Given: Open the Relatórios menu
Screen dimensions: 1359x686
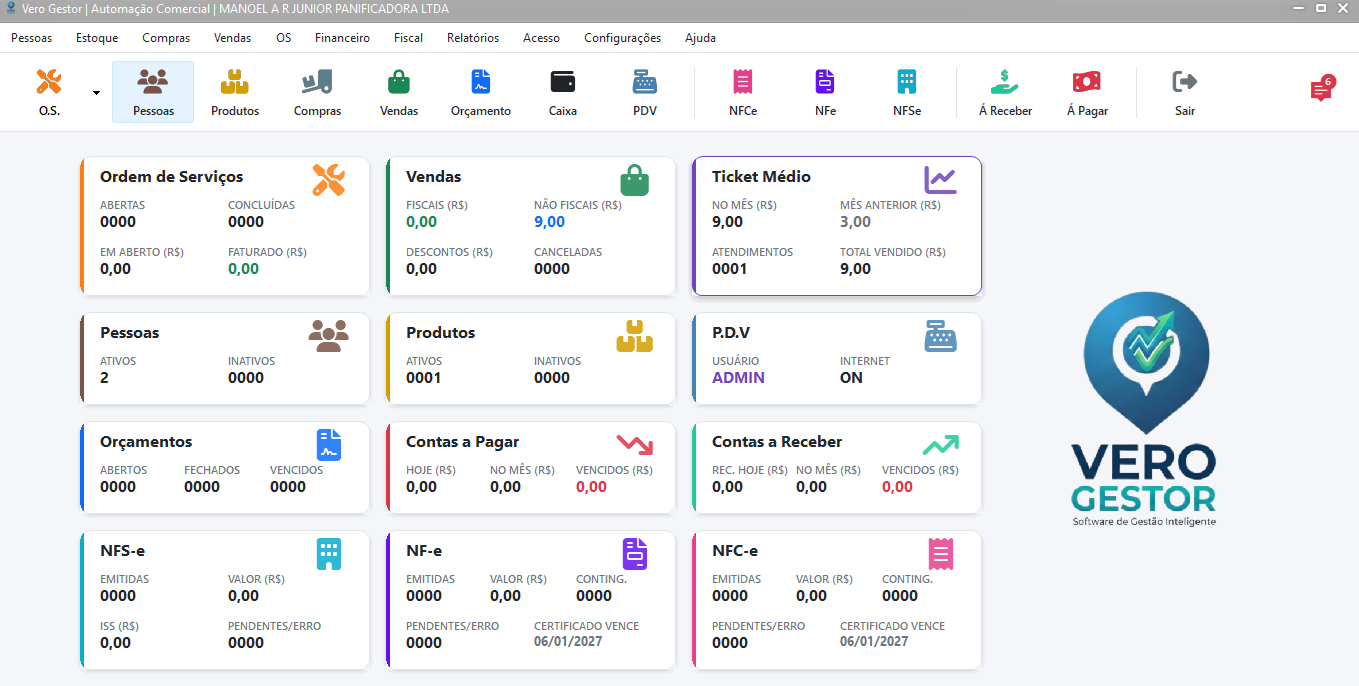Looking at the screenshot, I should point(473,38).
